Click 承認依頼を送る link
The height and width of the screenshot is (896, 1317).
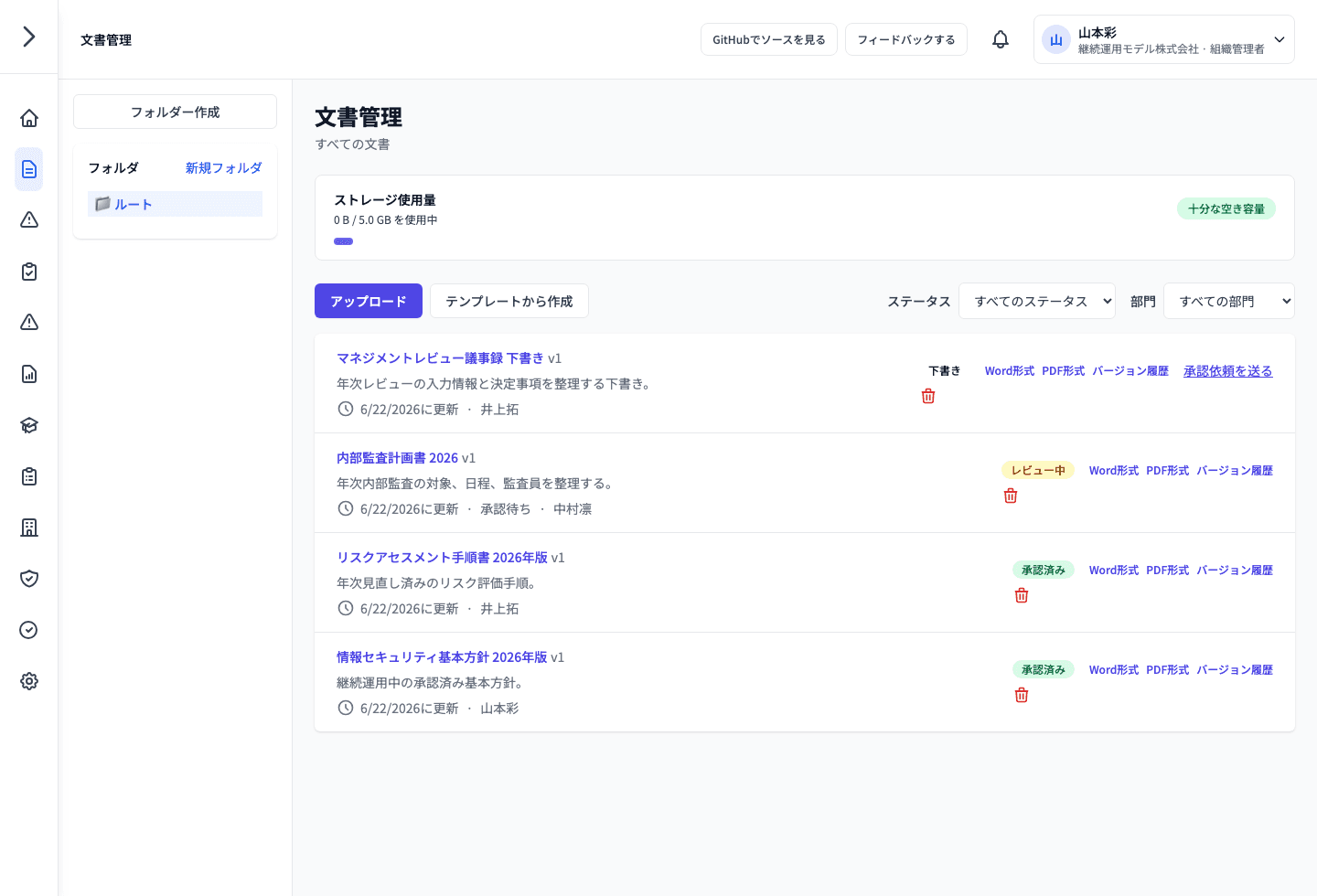point(1228,371)
